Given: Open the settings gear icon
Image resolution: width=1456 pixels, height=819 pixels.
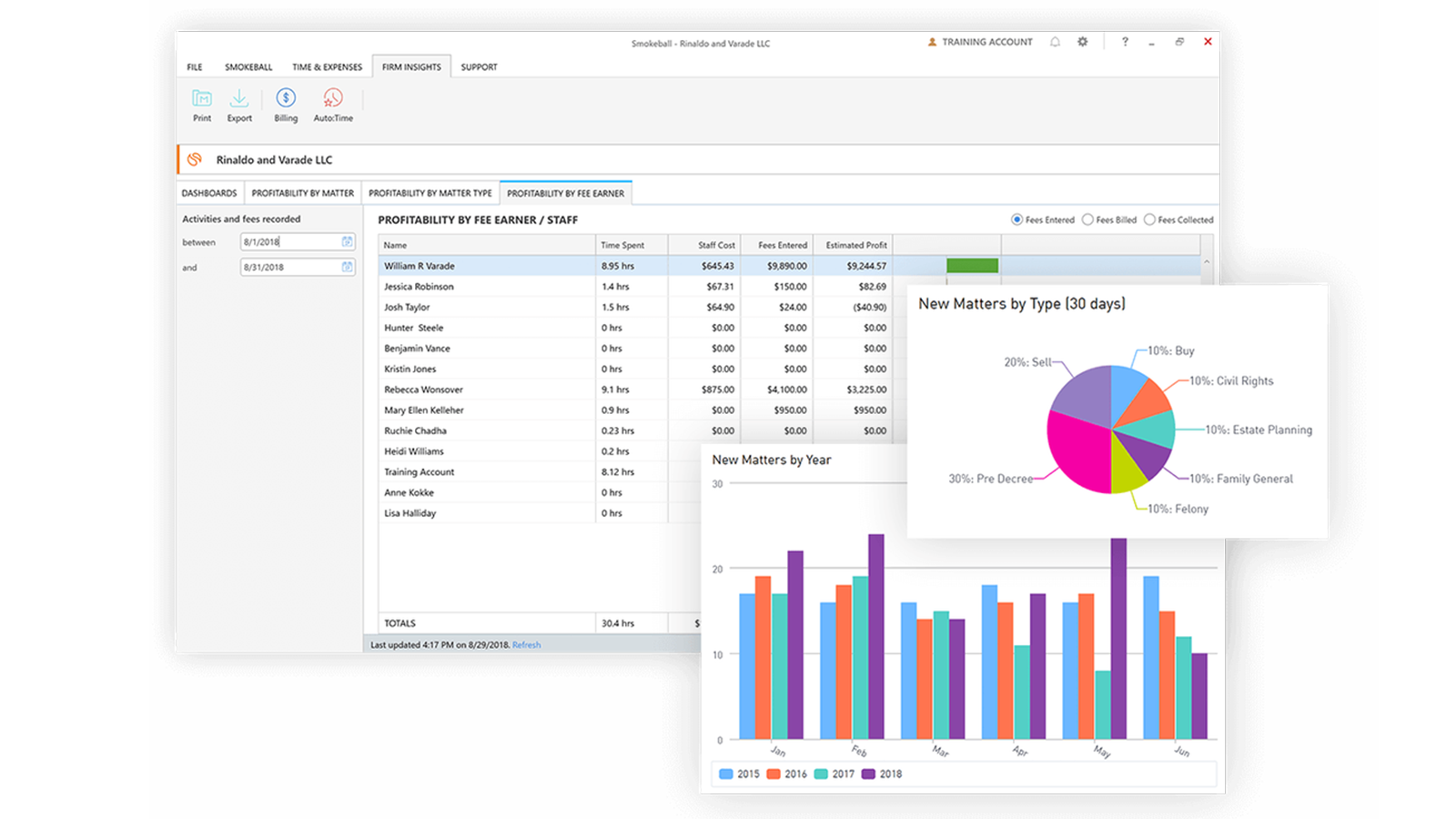Looking at the screenshot, I should pyautogui.click(x=1082, y=42).
